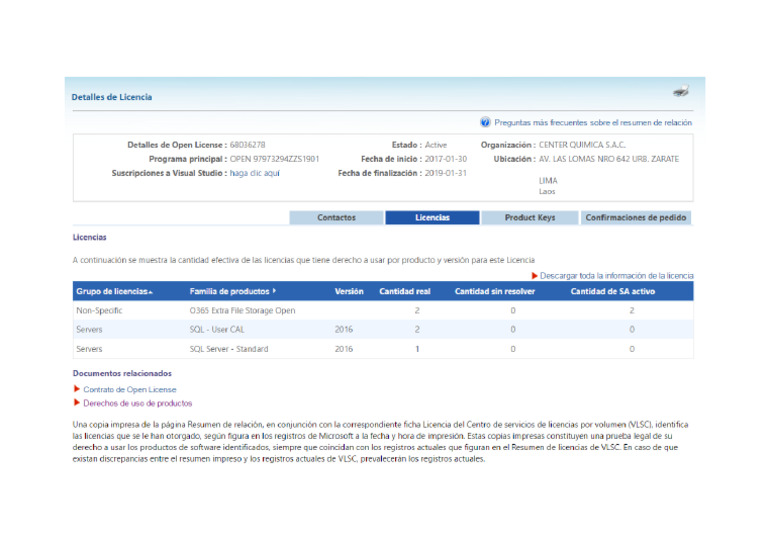Click program value OPEN 97973294ZZS1901
The height and width of the screenshot is (543, 768).
(274, 159)
